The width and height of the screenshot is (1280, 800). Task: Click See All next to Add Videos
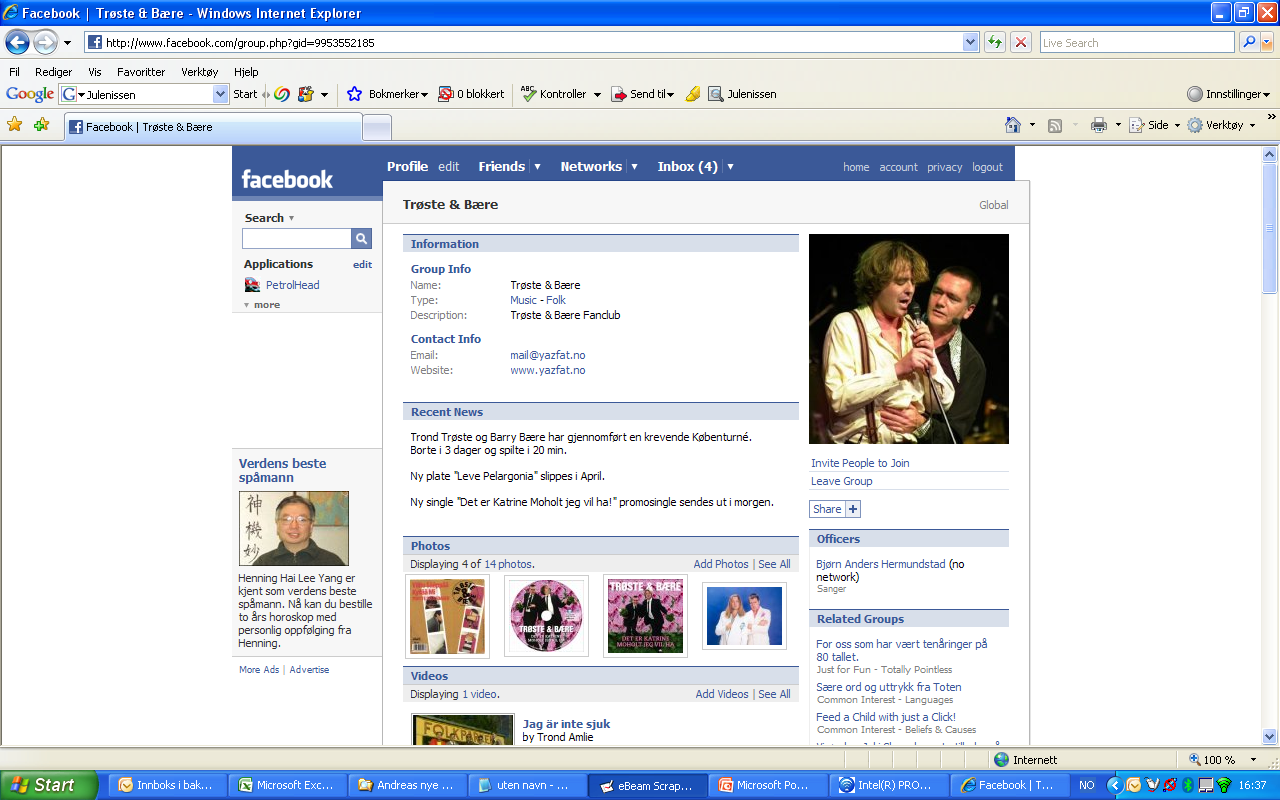(x=774, y=694)
